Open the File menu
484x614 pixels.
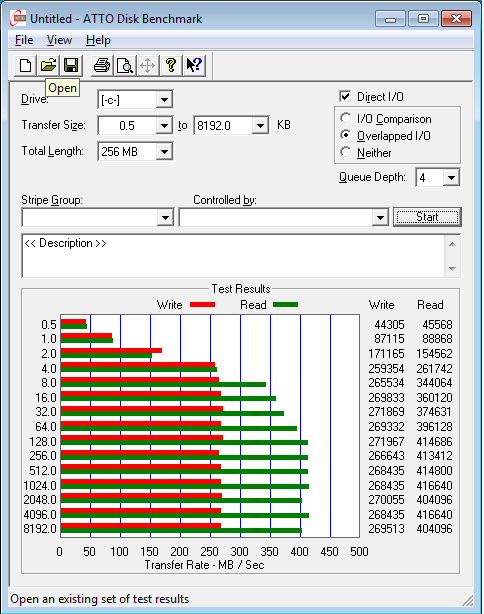pos(24,40)
